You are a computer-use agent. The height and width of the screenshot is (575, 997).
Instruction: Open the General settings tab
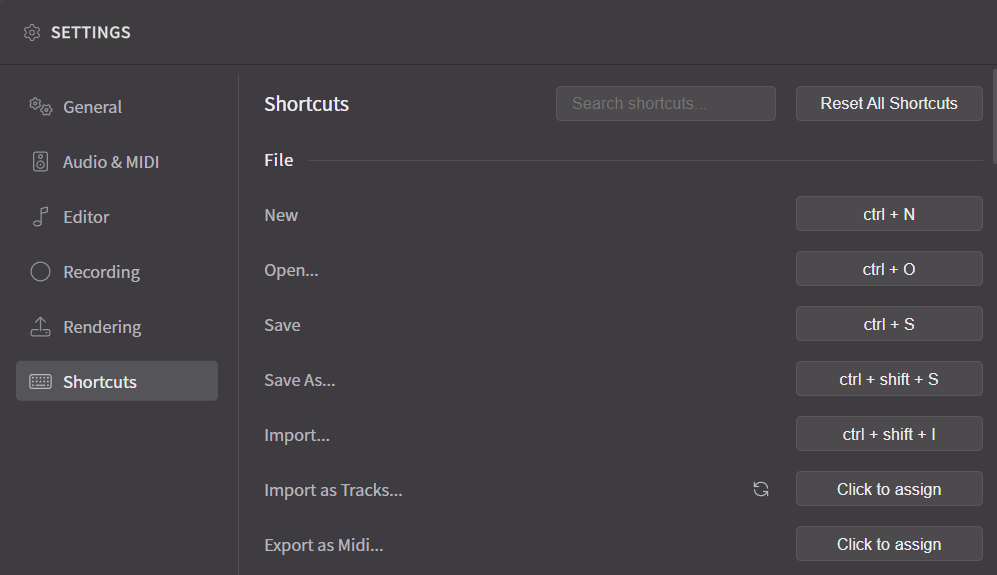(x=117, y=107)
